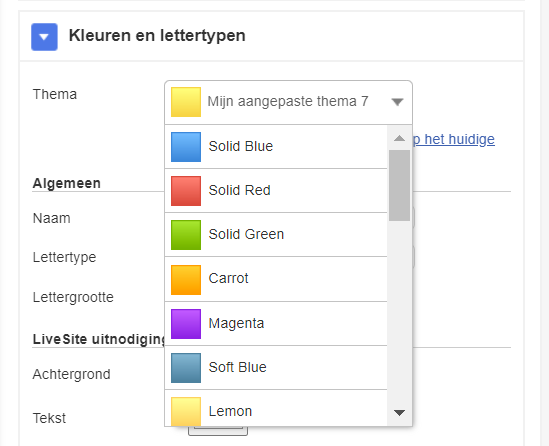Select the Solid Red theme option
This screenshot has width=549, height=446.
click(276, 191)
